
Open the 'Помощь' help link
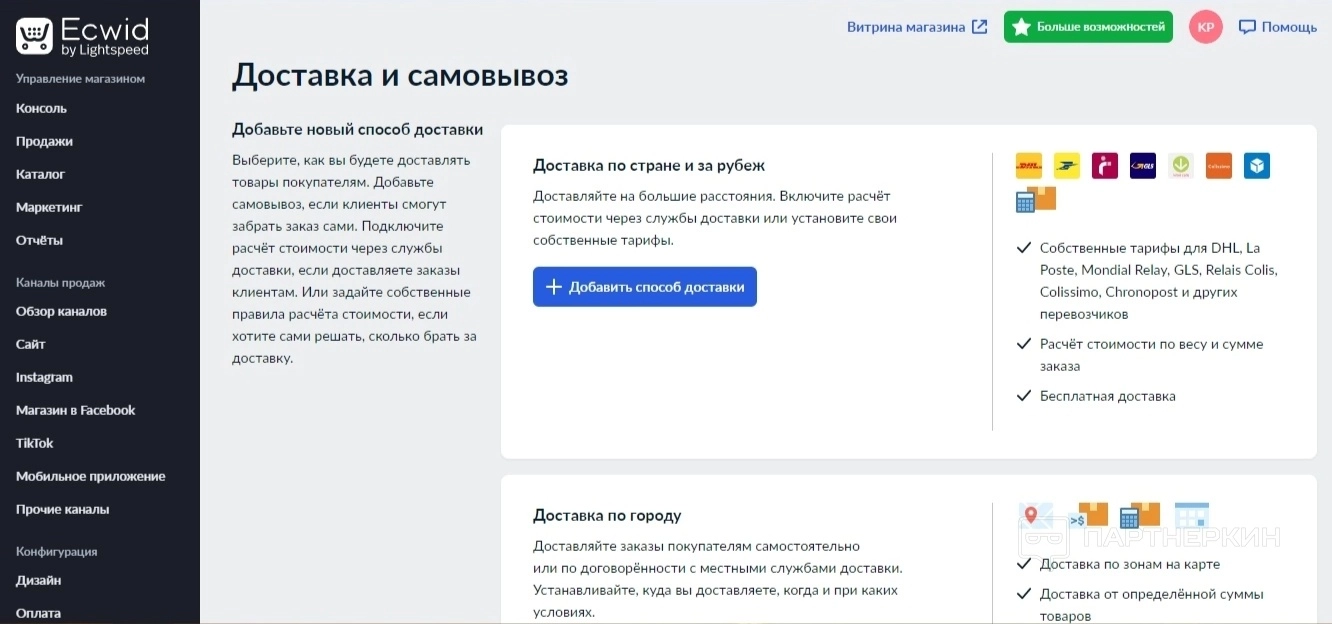1277,27
